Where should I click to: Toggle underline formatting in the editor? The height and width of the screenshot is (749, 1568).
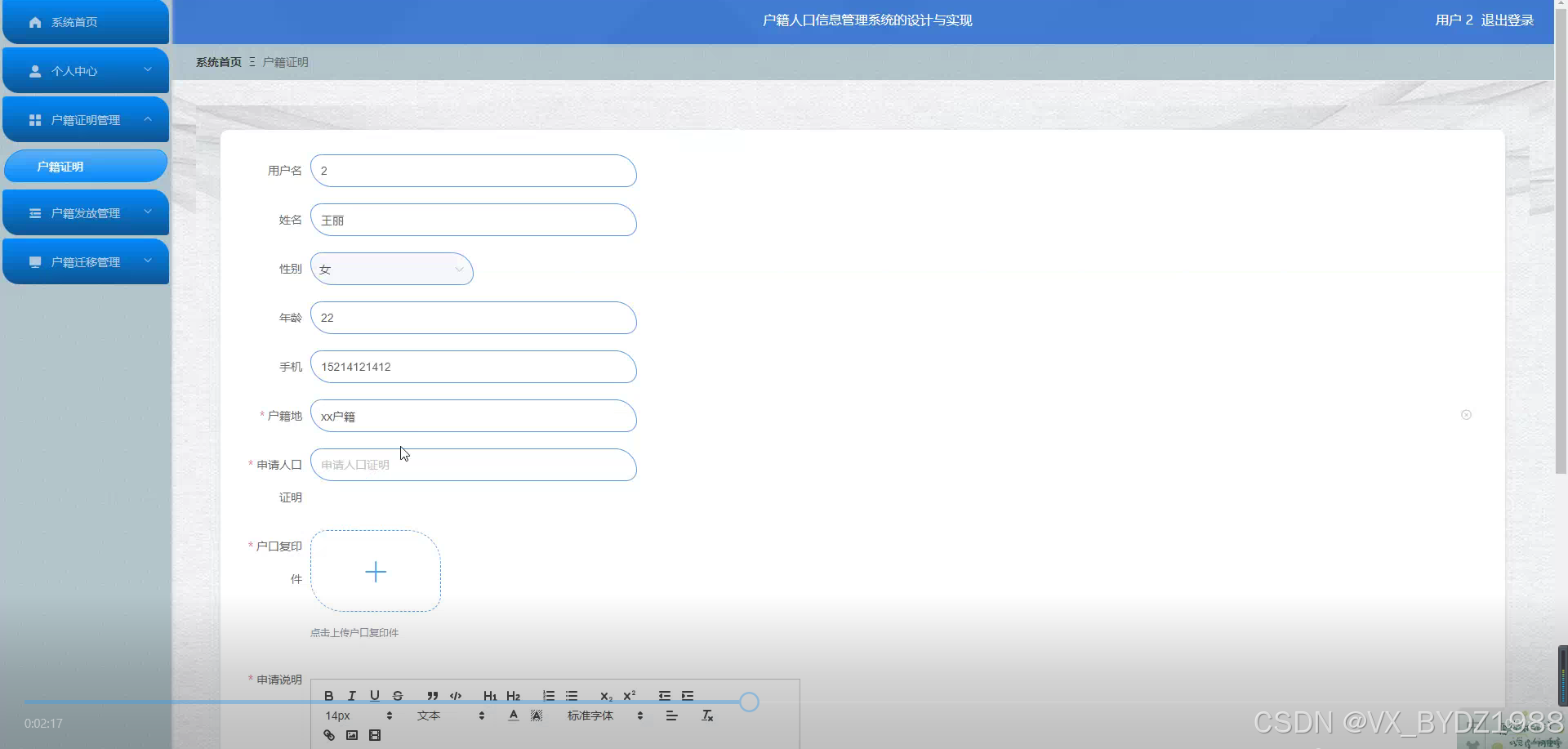tap(374, 696)
